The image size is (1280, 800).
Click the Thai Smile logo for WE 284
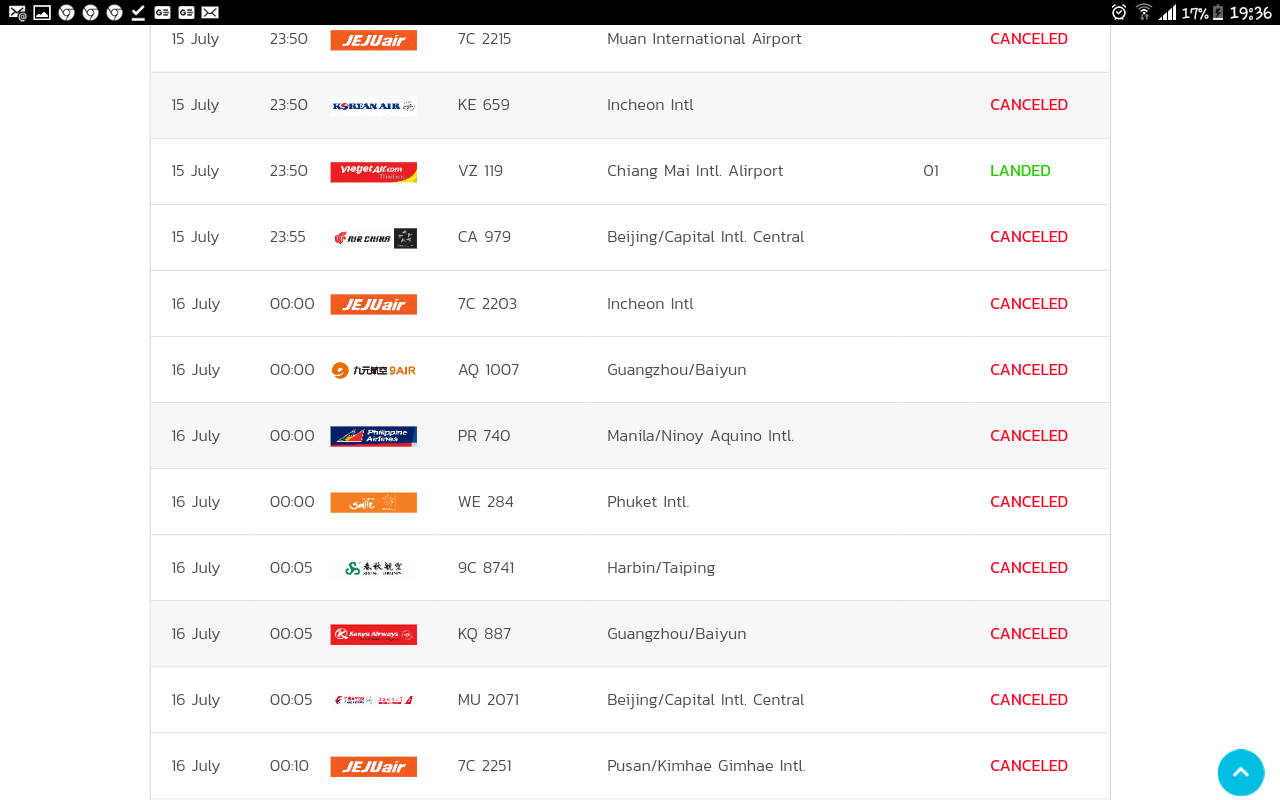tap(373, 502)
